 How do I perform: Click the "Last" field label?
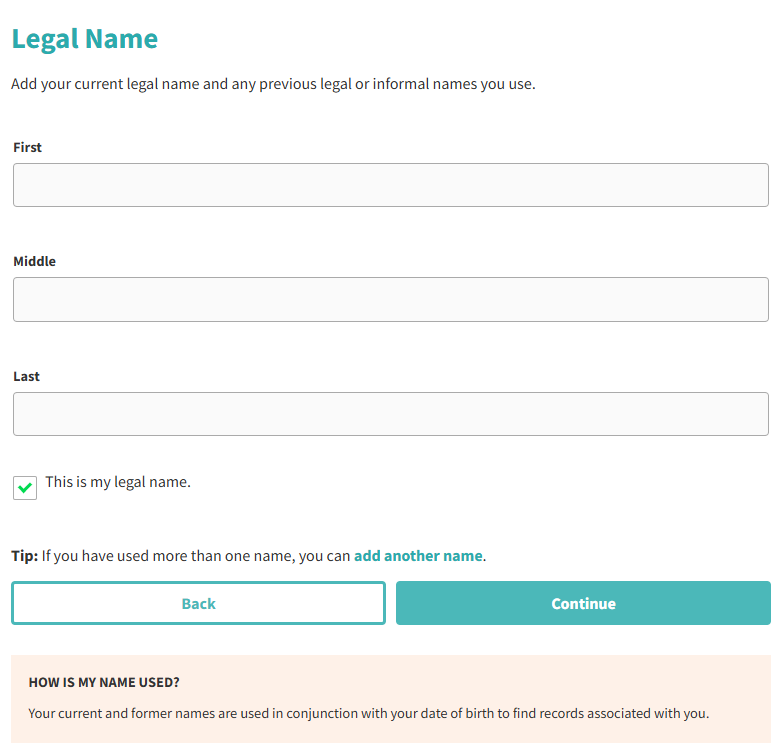(27, 376)
